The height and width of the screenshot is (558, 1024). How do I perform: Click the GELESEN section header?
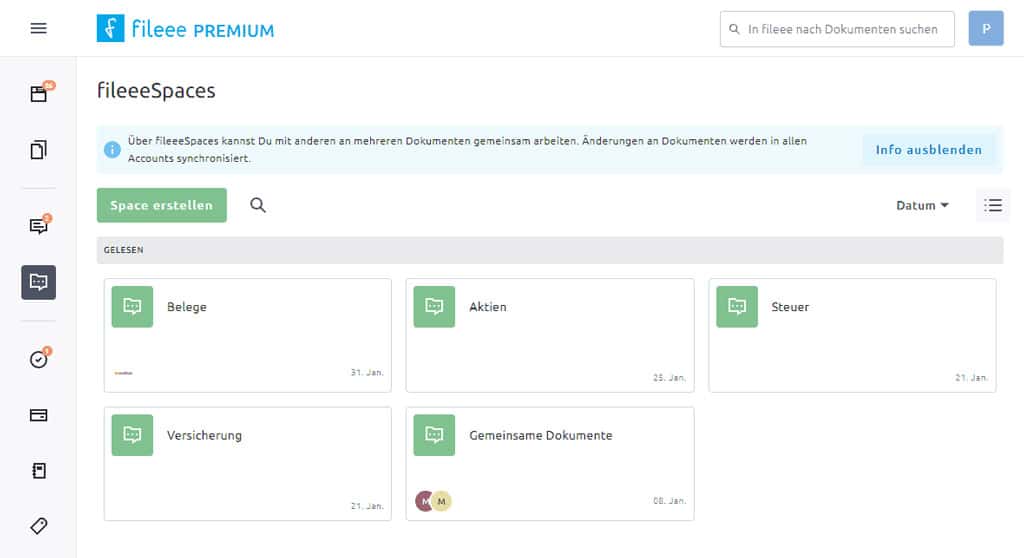click(550, 250)
